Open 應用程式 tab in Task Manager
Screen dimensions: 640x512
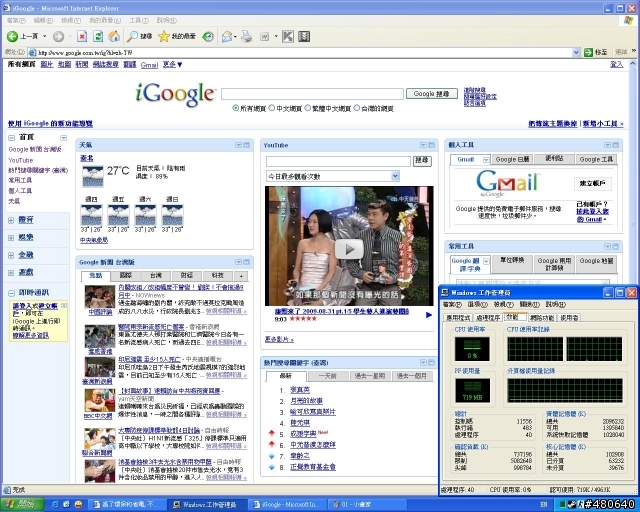pyautogui.click(x=458, y=317)
